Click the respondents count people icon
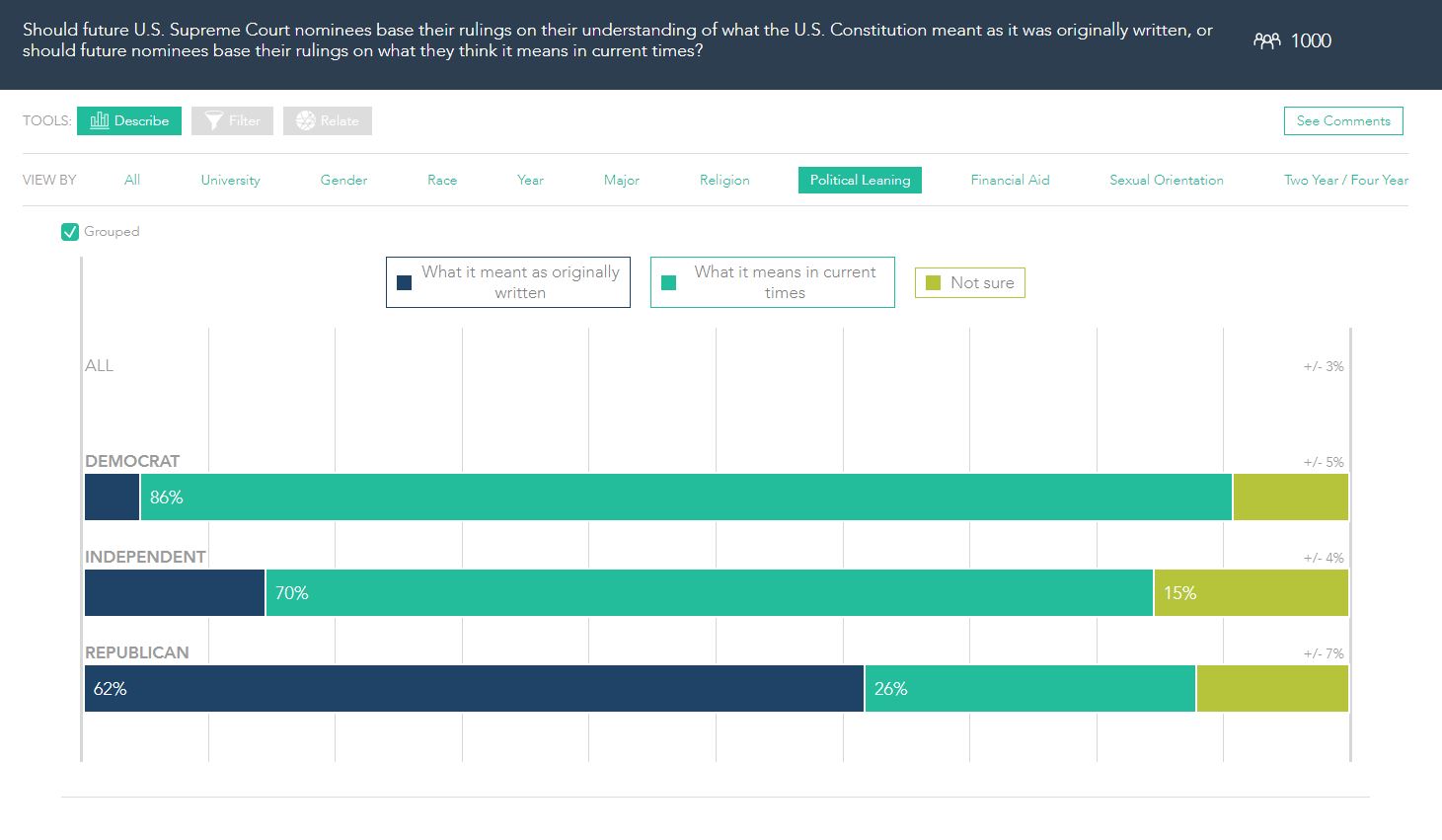 (x=1266, y=40)
